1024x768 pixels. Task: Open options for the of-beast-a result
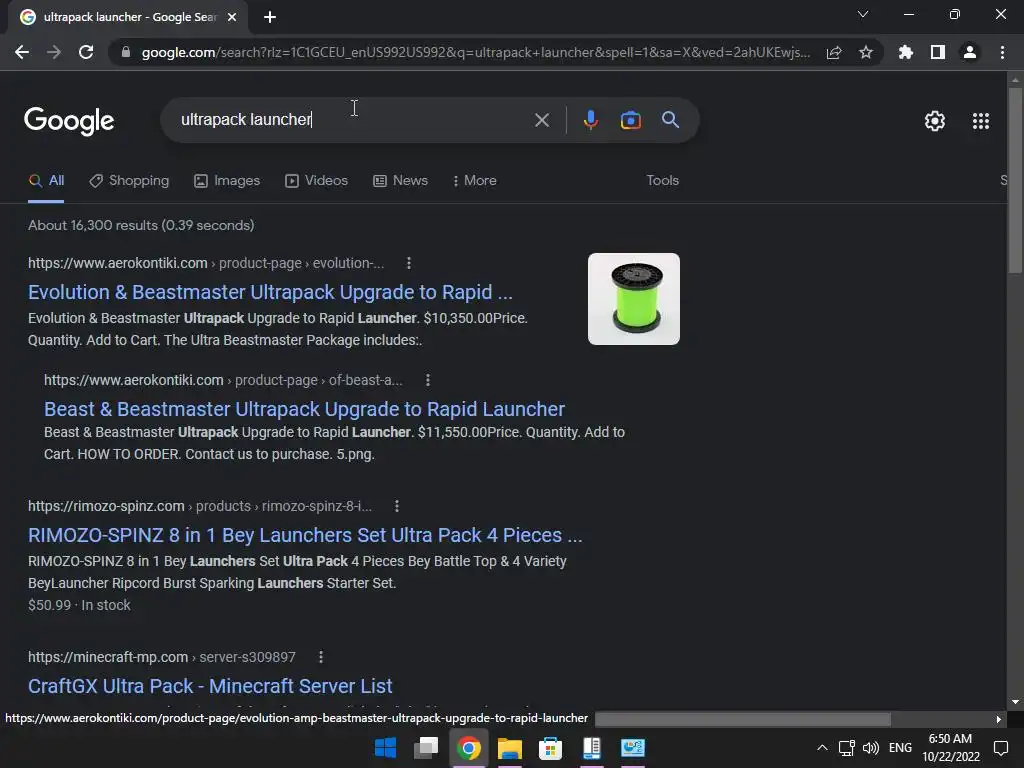point(428,380)
